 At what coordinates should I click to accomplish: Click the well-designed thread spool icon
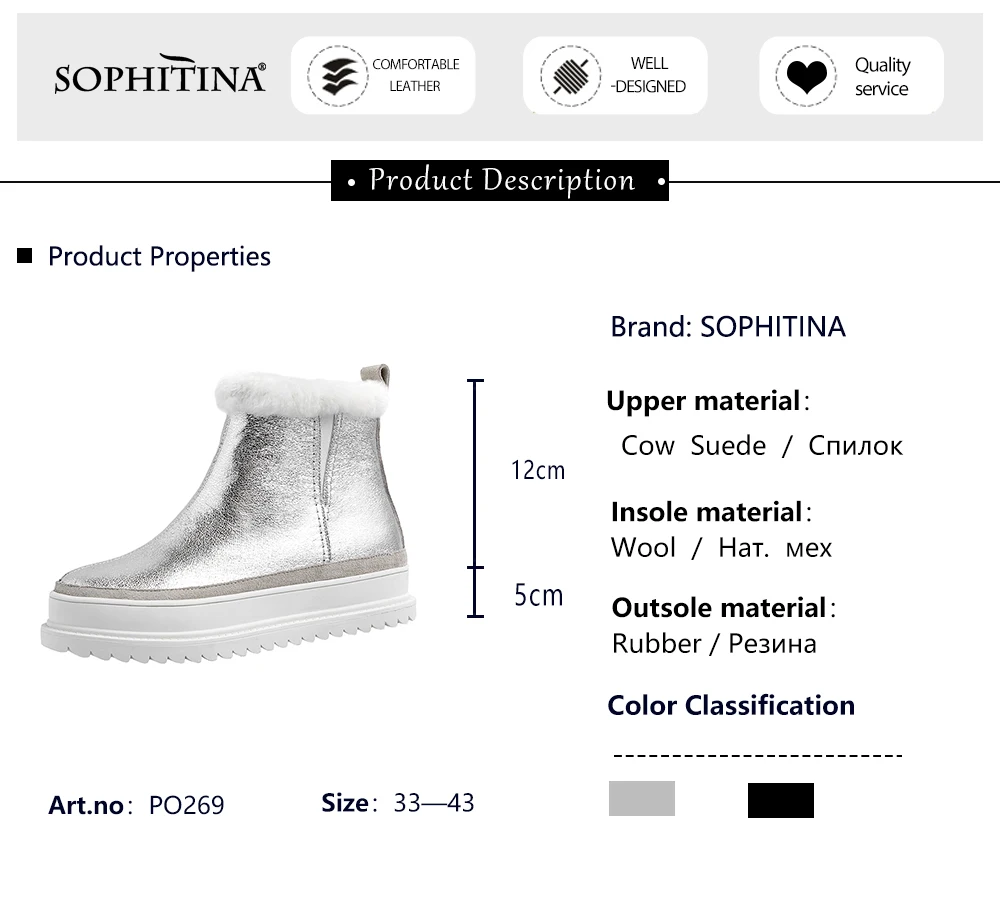570,76
